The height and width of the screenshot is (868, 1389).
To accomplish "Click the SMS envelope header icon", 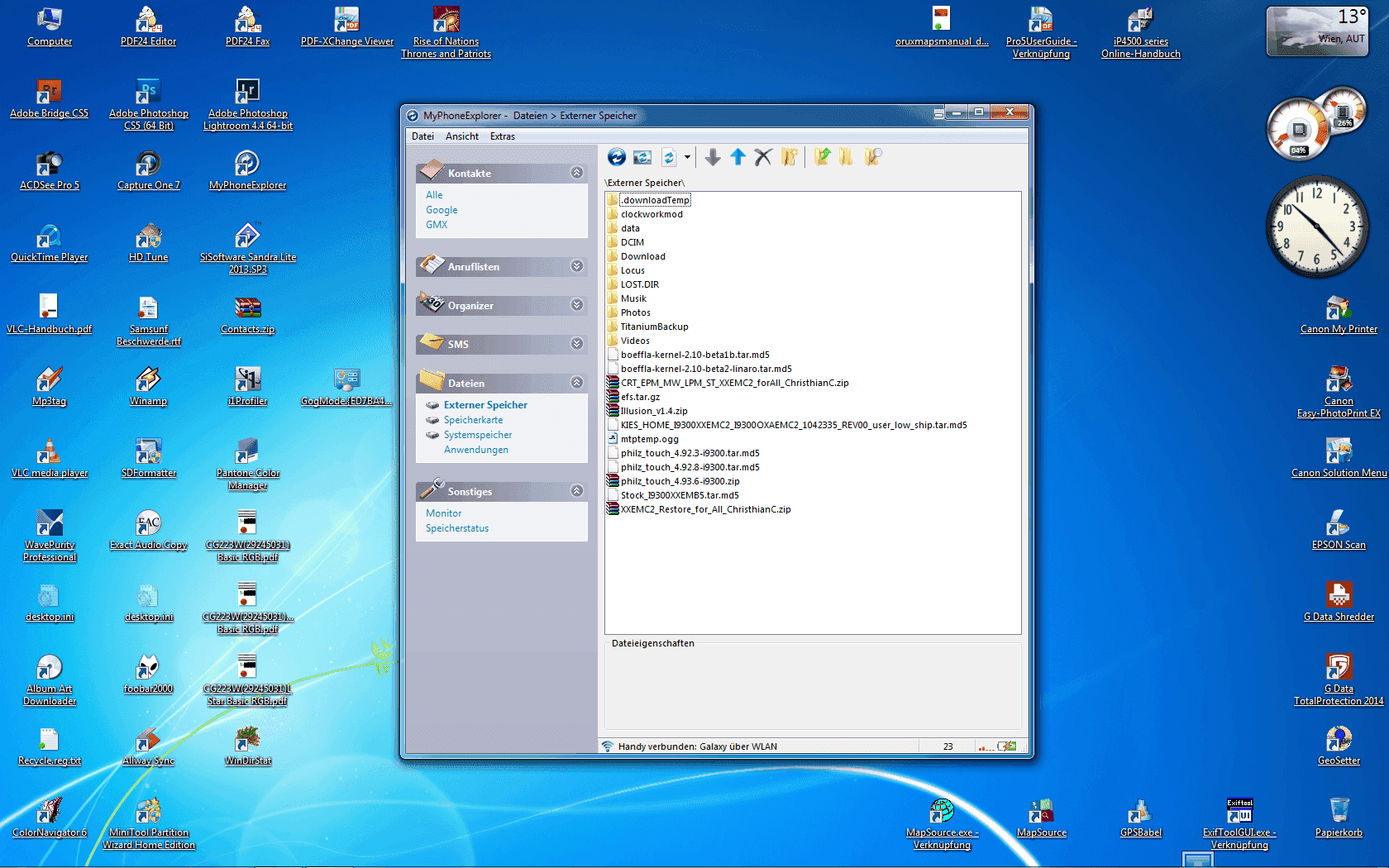I will (x=432, y=342).
